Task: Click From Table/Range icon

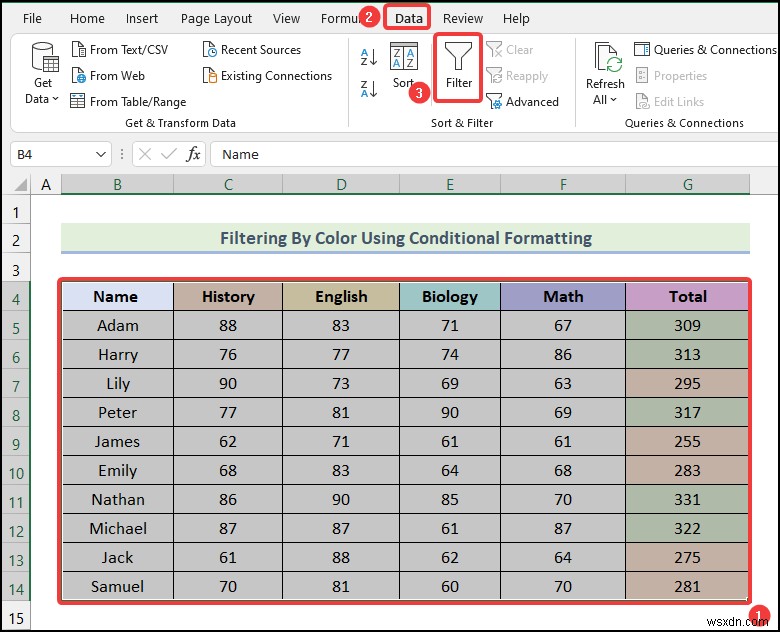Action: 77,101
